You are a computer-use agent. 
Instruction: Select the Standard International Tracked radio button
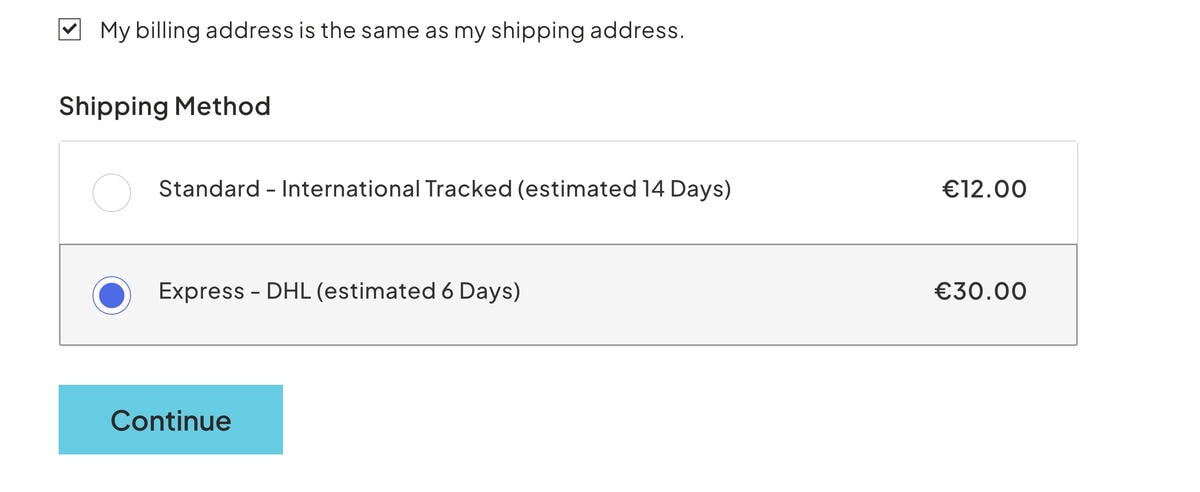point(111,192)
